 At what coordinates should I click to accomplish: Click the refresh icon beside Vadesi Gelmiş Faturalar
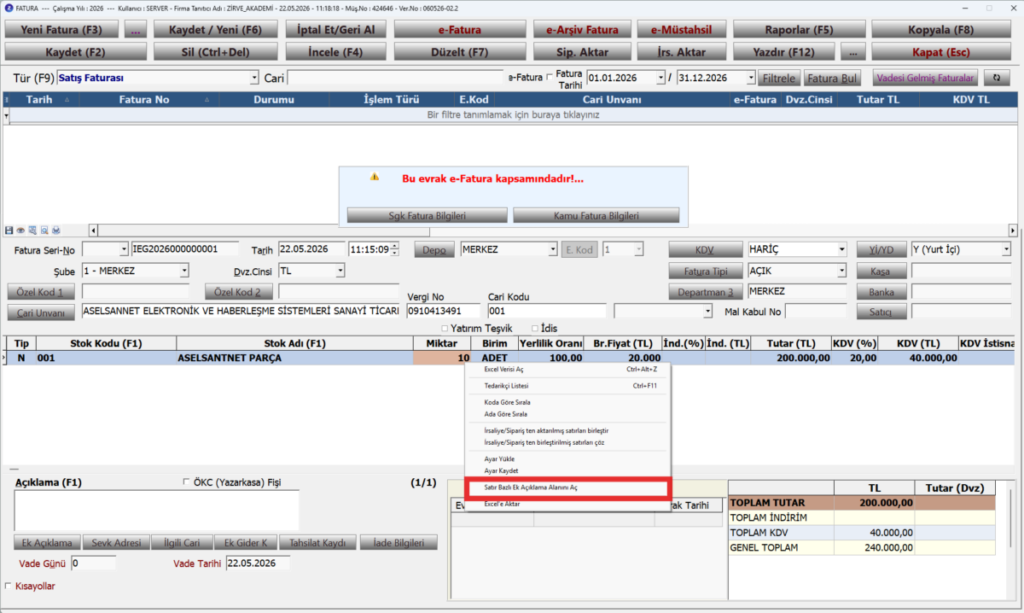(x=997, y=78)
